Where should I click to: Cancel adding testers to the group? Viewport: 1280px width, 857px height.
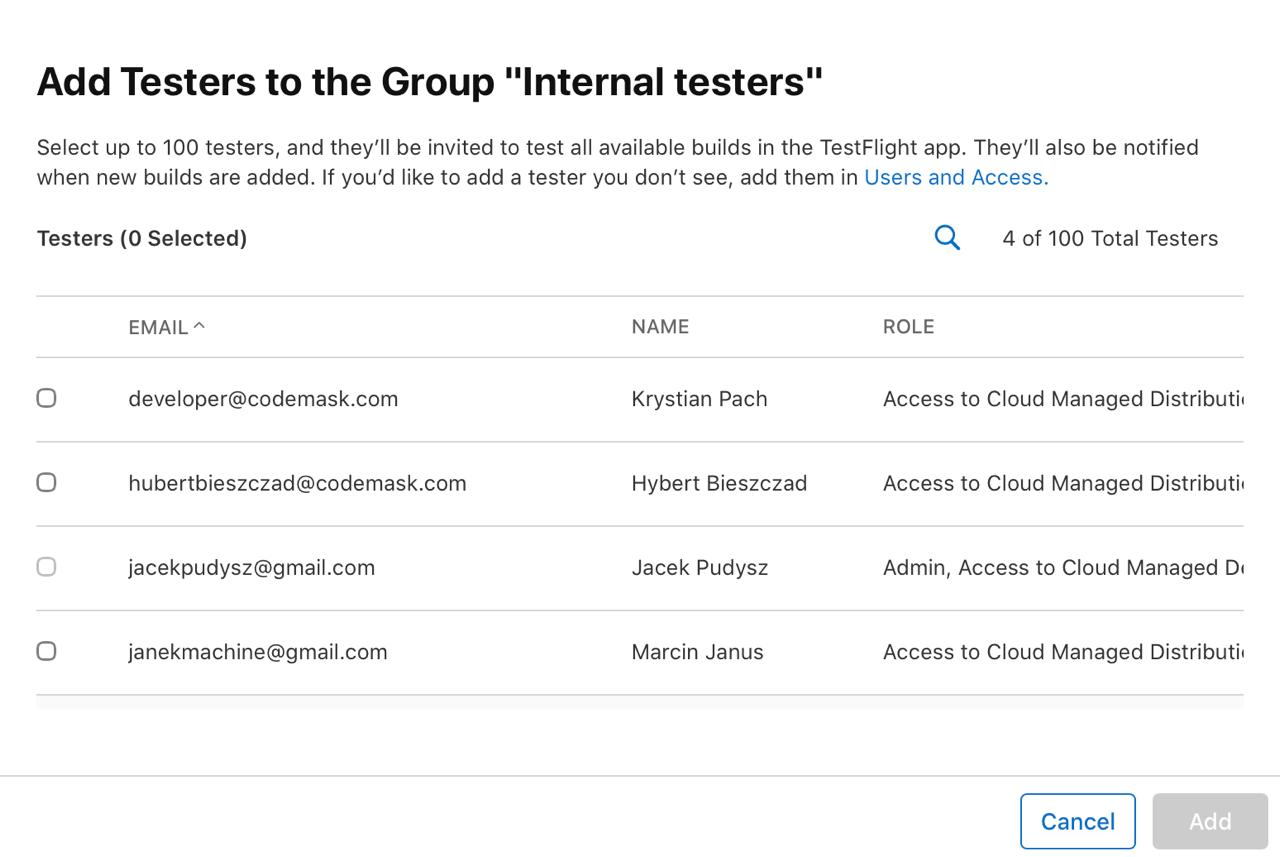click(1077, 821)
